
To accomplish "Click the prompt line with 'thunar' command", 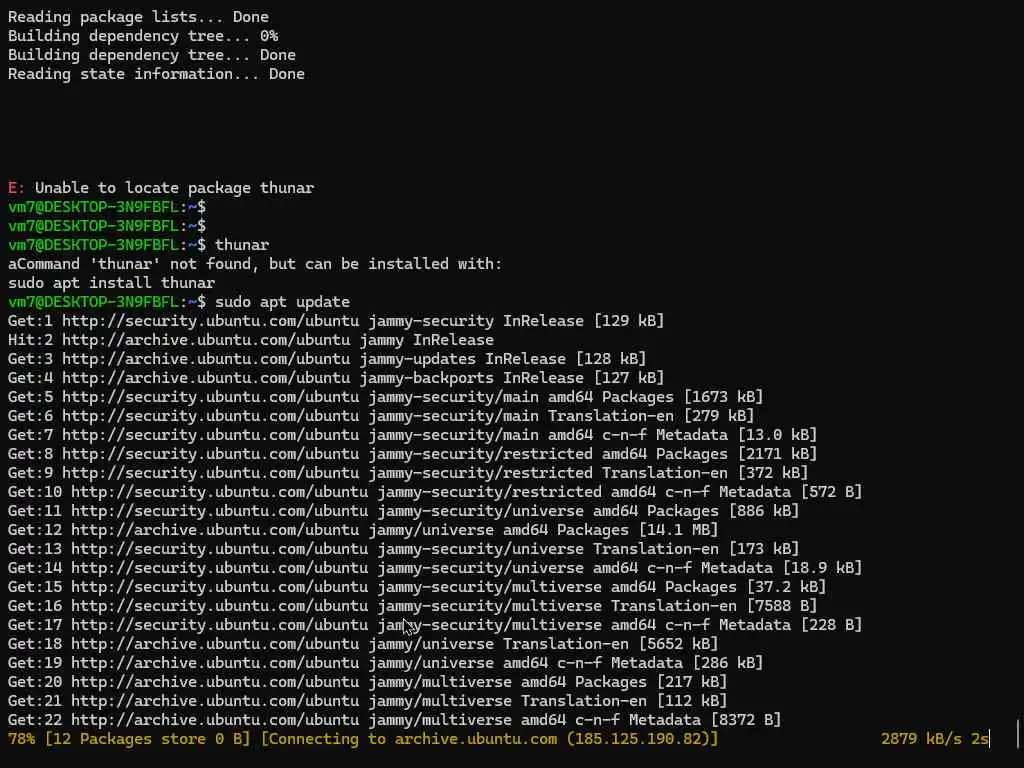I will click(138, 245).
